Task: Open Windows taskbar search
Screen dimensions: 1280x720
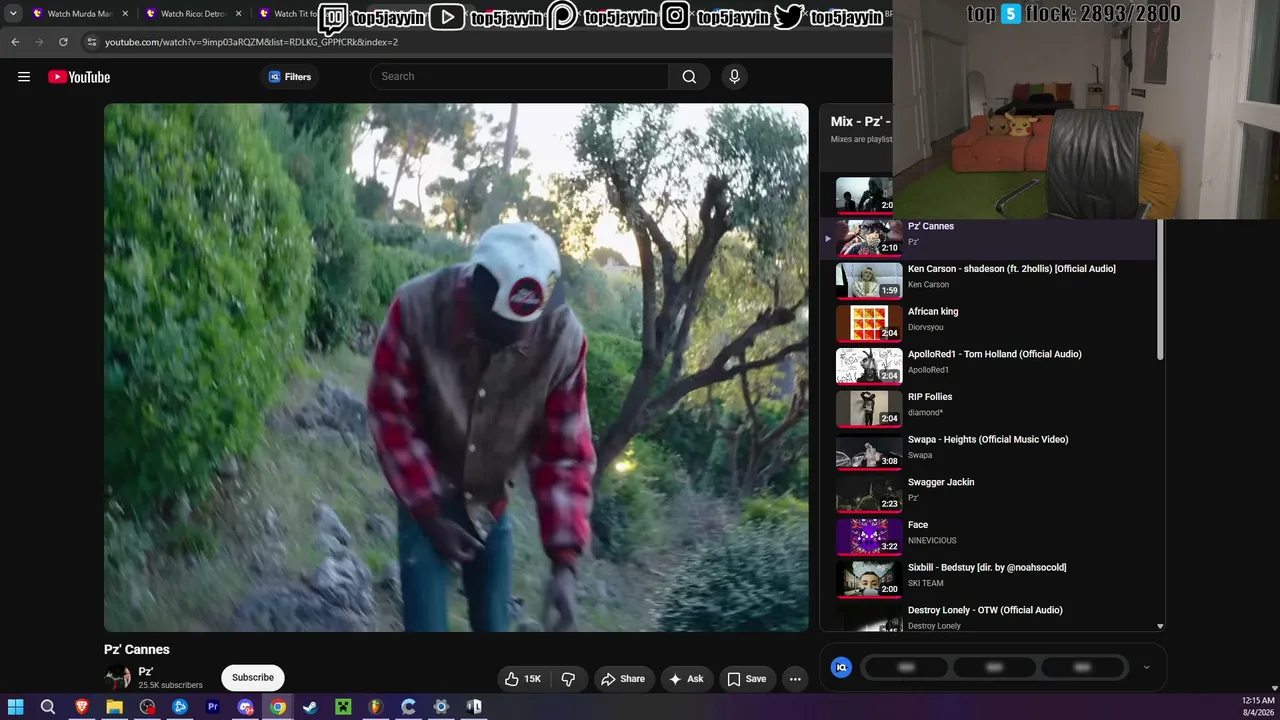Action: point(48,707)
